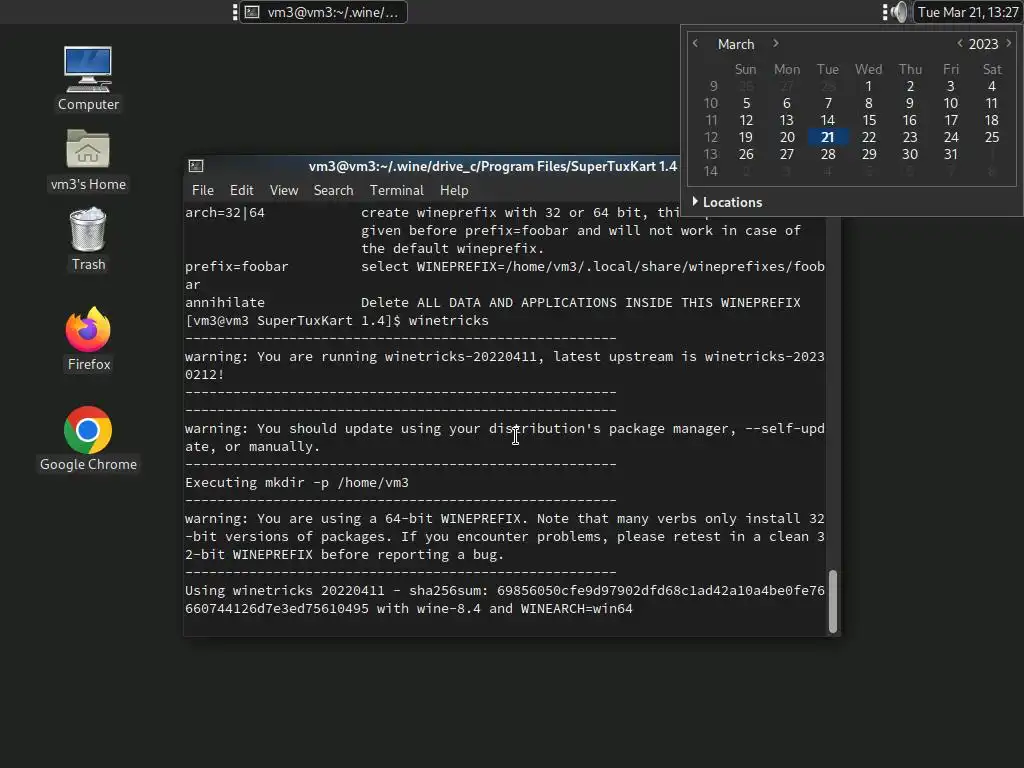The width and height of the screenshot is (1024, 768).
Task: Select March 14 in the calendar
Action: point(827,120)
